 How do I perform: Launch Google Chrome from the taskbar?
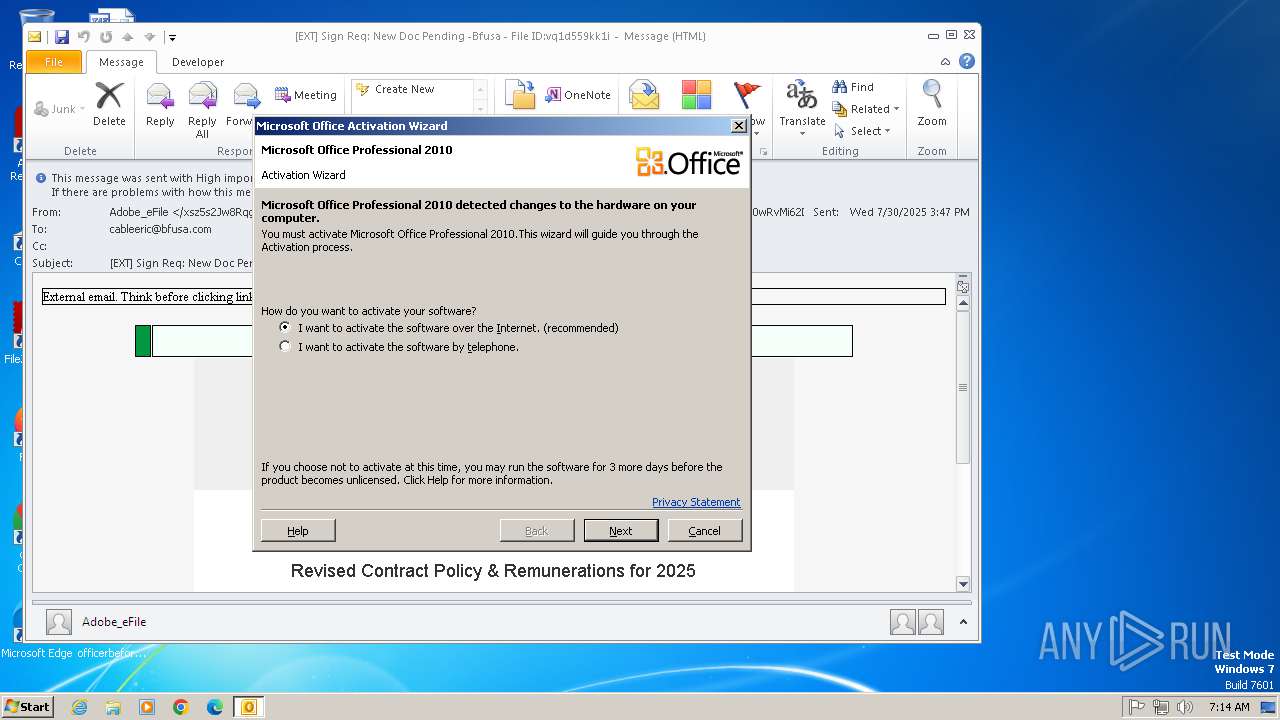181,707
